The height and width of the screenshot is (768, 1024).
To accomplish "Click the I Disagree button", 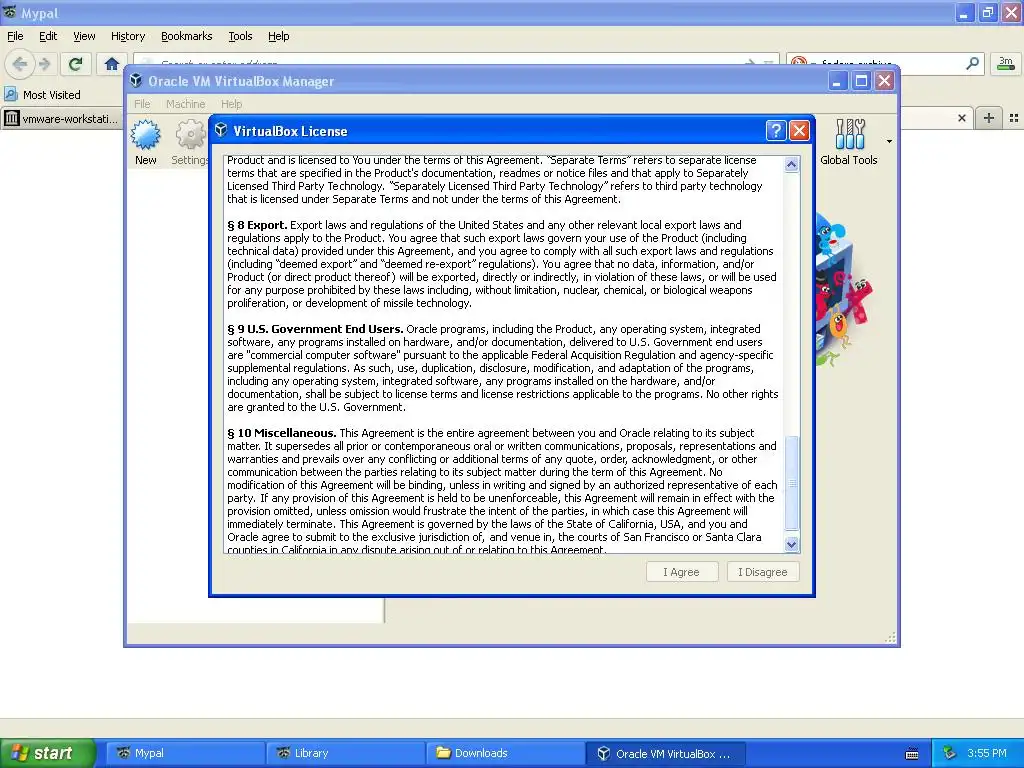I will click(762, 572).
